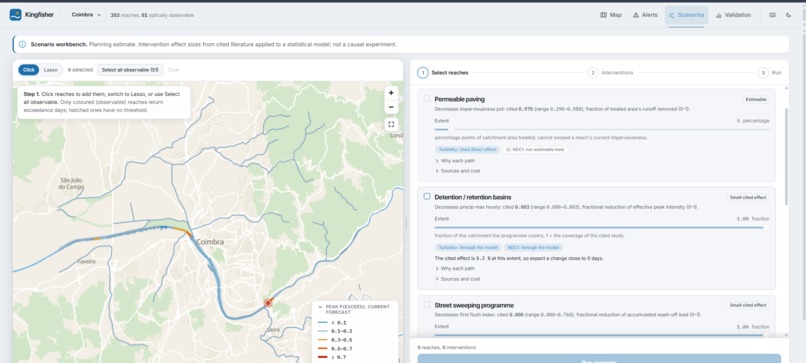Image resolution: width=806 pixels, height=363 pixels.
Task: Click NDCI: not estimable here tag
Action: point(535,150)
